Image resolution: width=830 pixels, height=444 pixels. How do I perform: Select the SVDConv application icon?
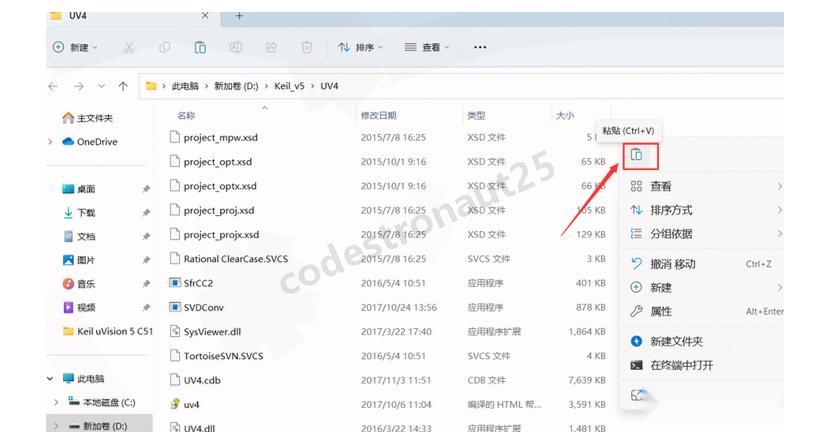175,307
